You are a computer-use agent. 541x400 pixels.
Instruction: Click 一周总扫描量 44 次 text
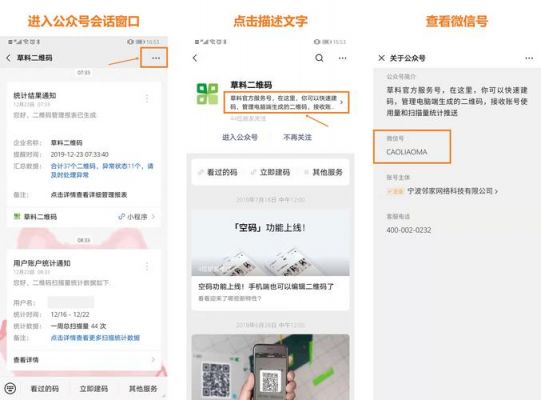78,326
